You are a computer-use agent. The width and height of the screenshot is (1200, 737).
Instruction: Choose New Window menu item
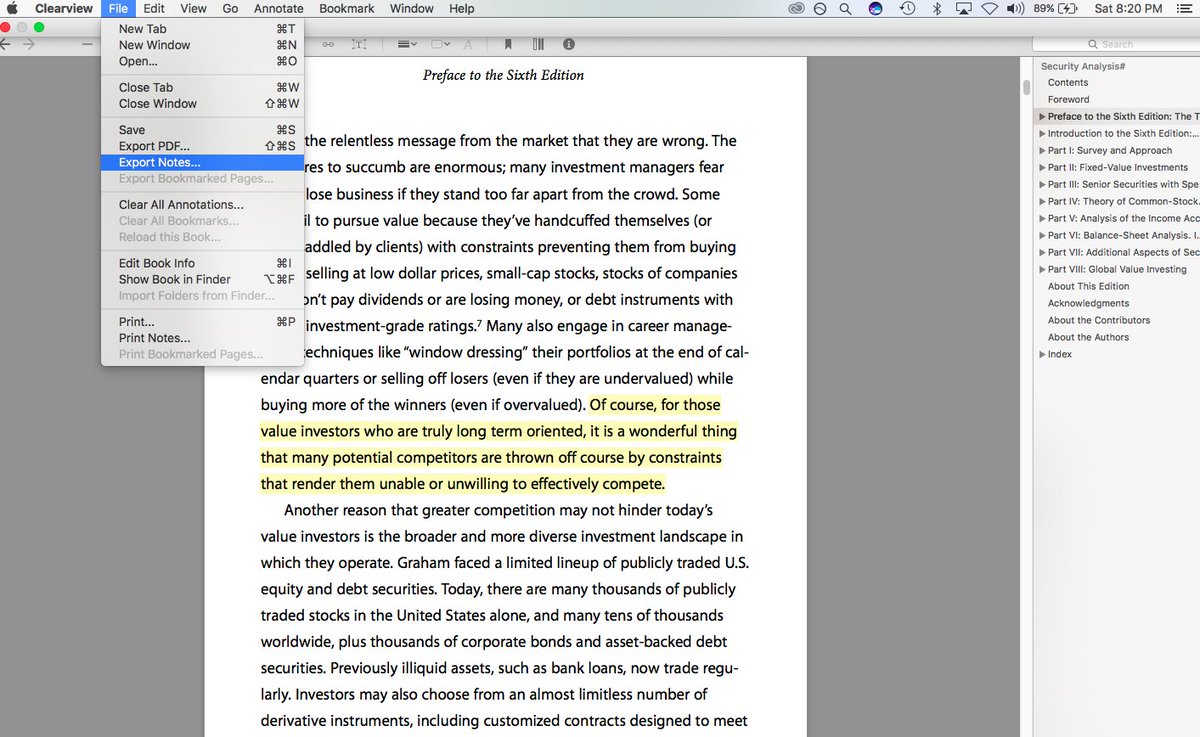pyautogui.click(x=203, y=45)
